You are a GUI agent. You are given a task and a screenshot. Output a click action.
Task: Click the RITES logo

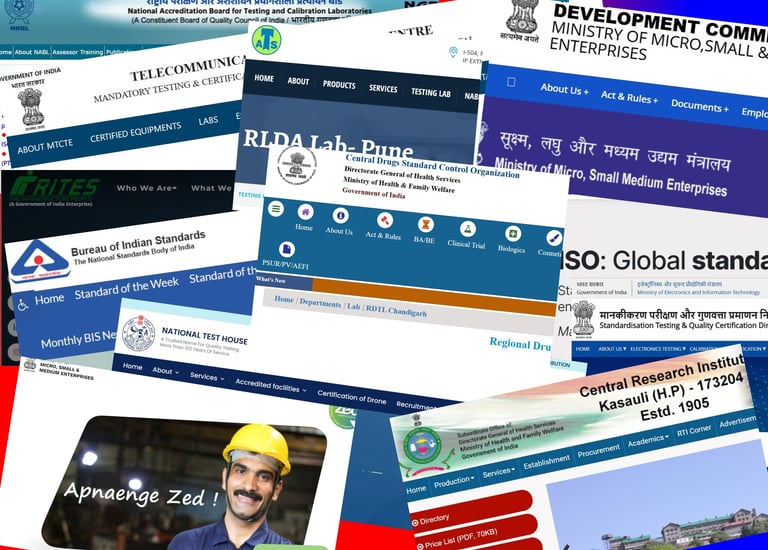(54, 190)
